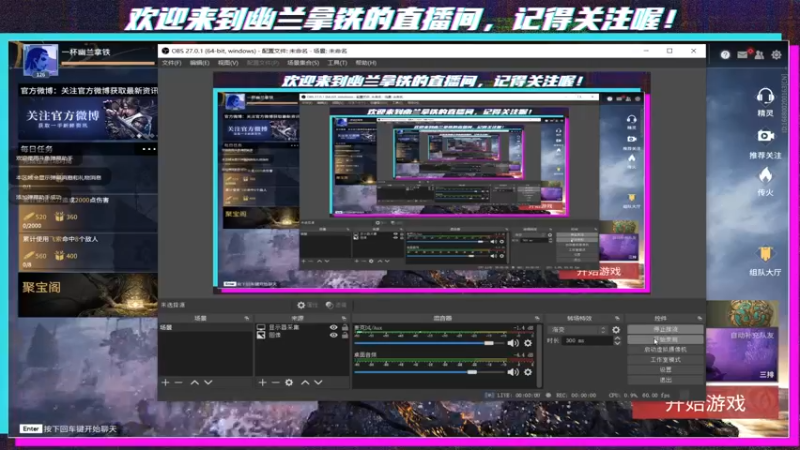The height and width of the screenshot is (450, 800).
Task: Adjust the 桌面音频 volume slider handle
Action: pyautogui.click(x=472, y=372)
